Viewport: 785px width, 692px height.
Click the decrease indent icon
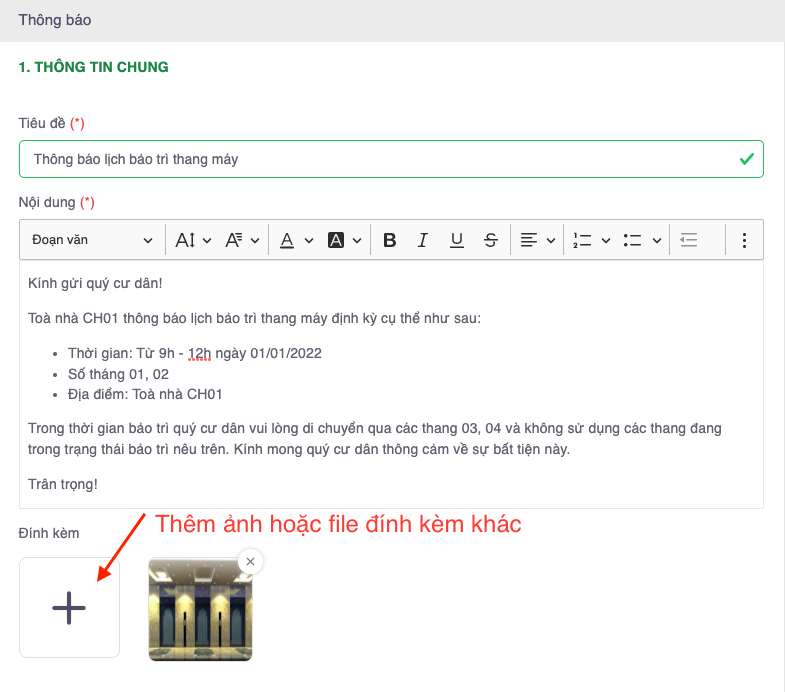(x=688, y=240)
